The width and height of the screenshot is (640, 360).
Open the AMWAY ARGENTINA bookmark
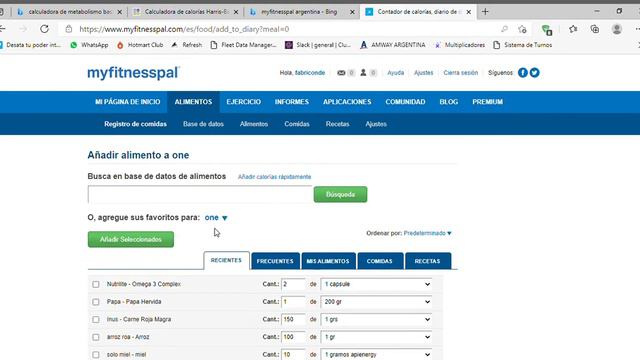(x=393, y=45)
